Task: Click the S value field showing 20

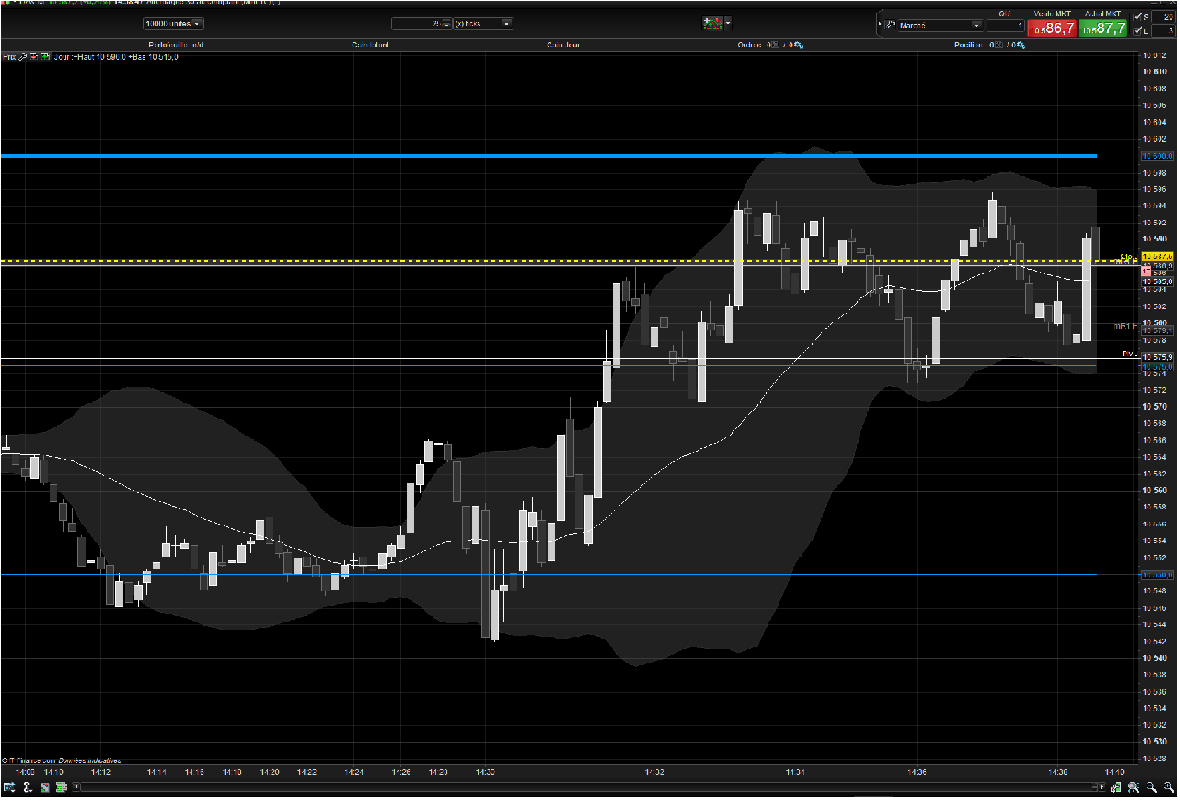Action: point(1163,17)
